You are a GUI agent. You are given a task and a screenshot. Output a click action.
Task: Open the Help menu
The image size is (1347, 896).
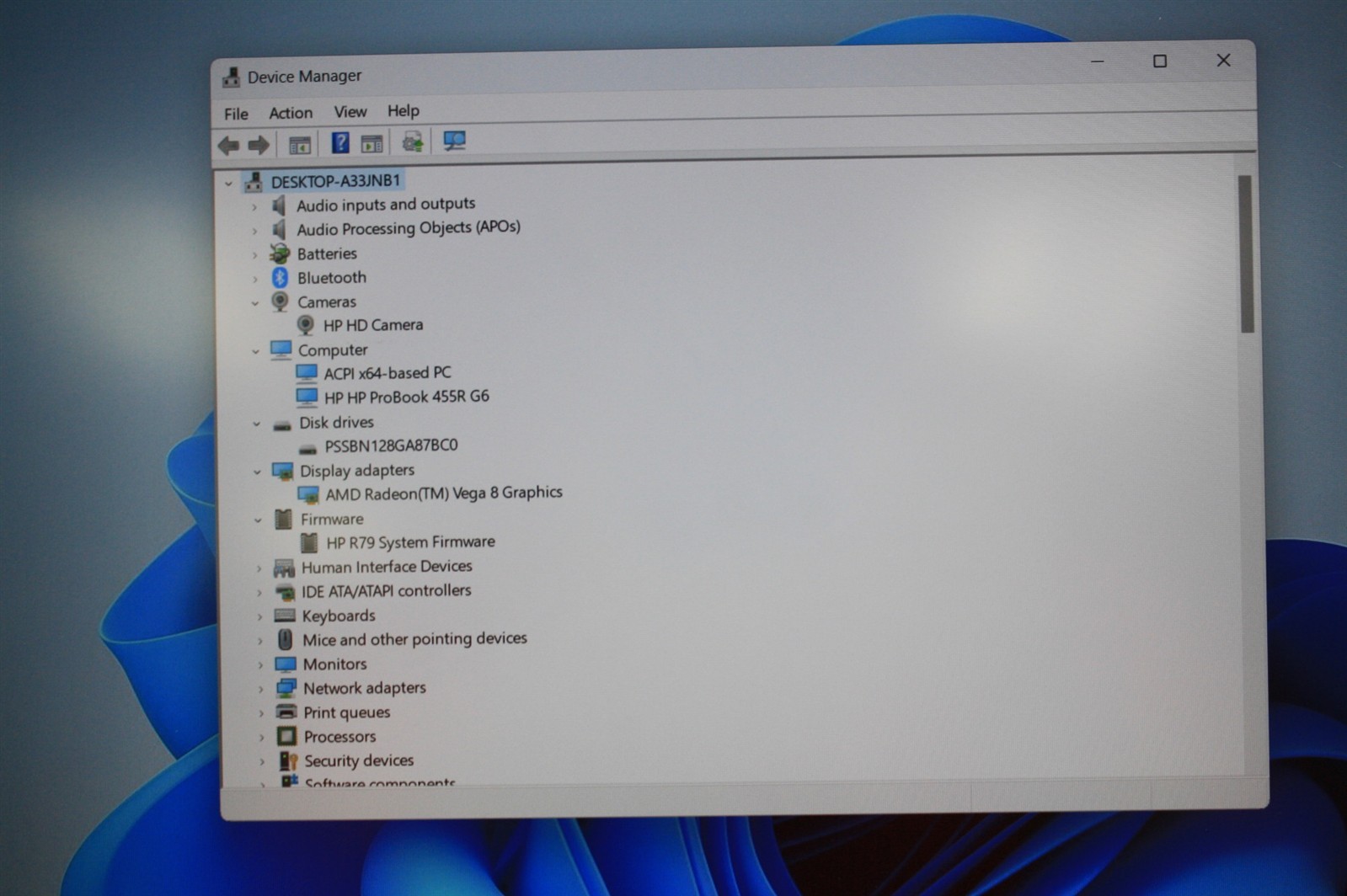(404, 110)
